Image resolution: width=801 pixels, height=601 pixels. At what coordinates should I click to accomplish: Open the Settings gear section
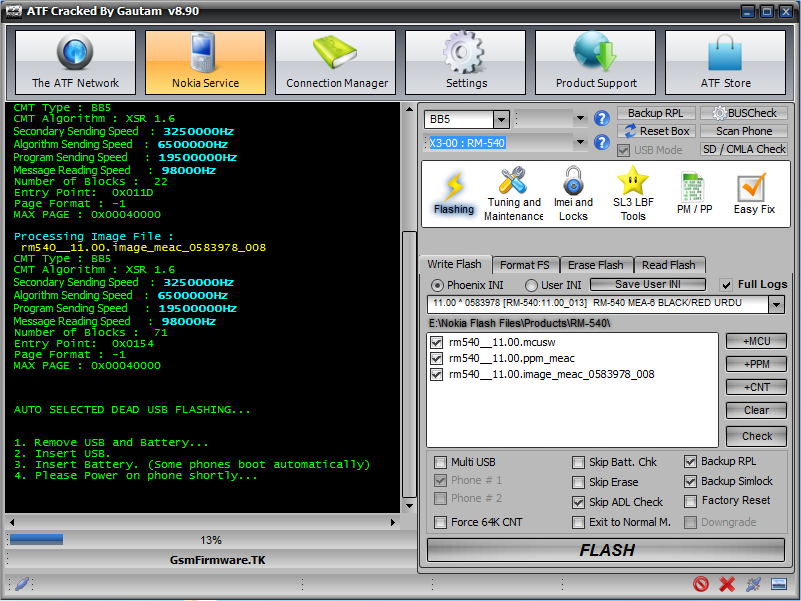click(465, 62)
